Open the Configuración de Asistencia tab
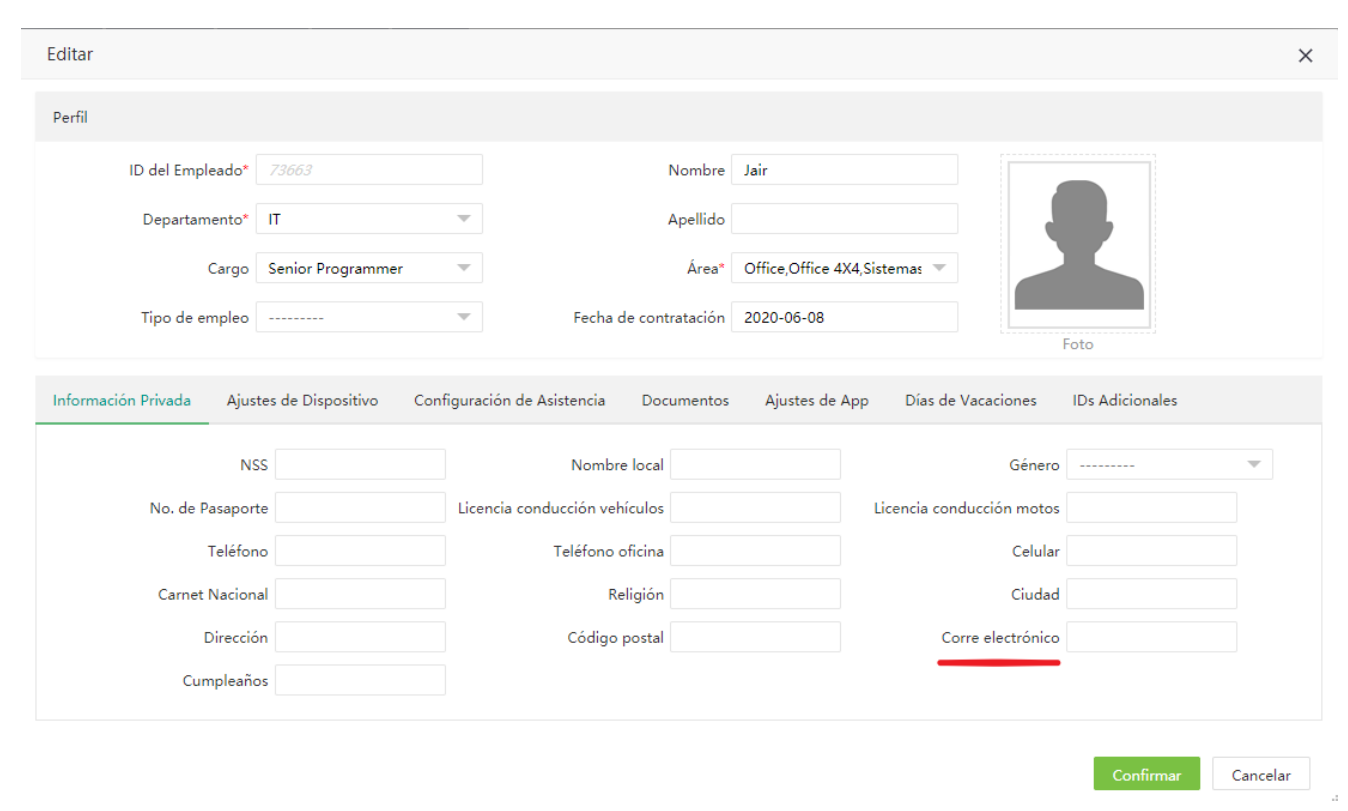Image resolution: width=1348 pixels, height=811 pixels. (509, 400)
